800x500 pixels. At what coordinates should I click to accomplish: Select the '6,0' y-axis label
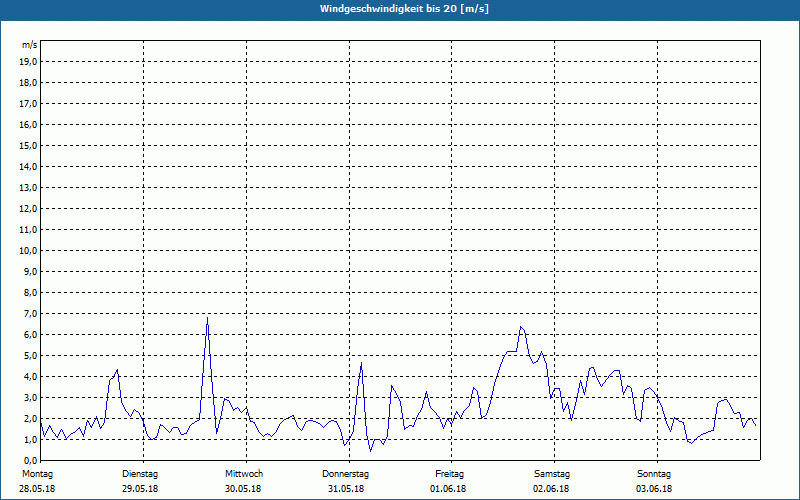pos(30,334)
